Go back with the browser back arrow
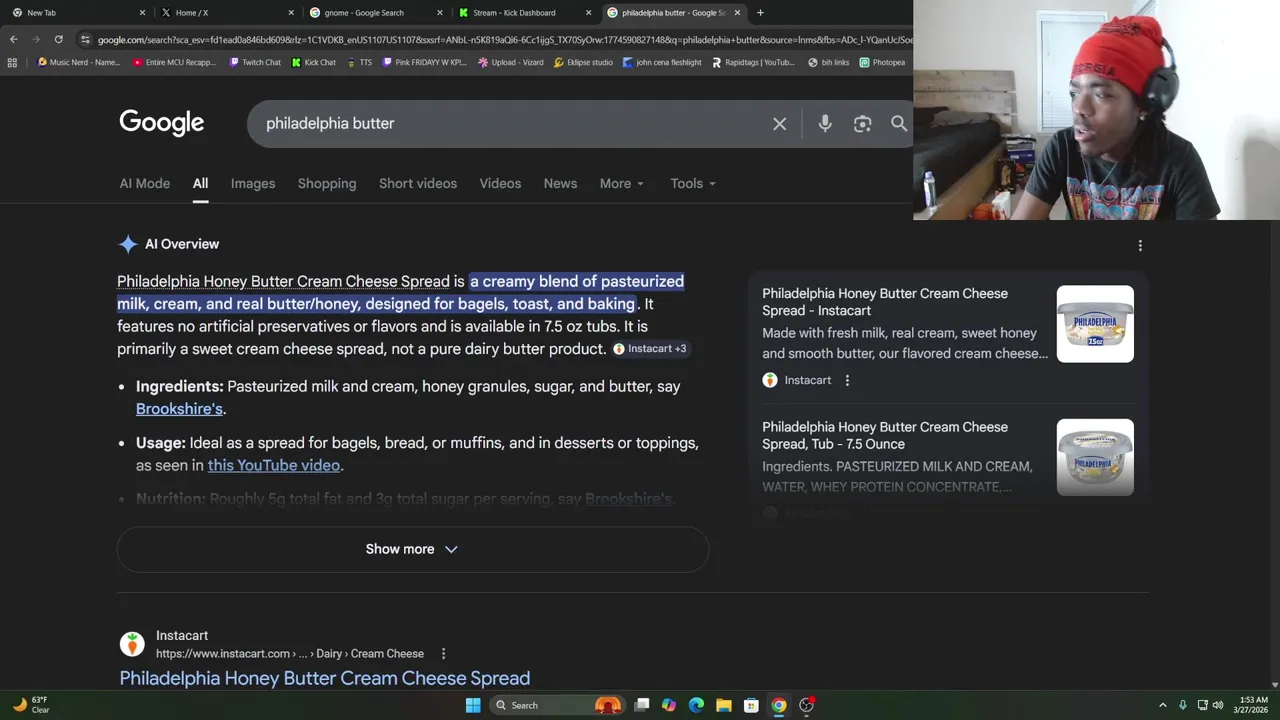Screen dimensions: 1280x720 [x=13, y=39]
